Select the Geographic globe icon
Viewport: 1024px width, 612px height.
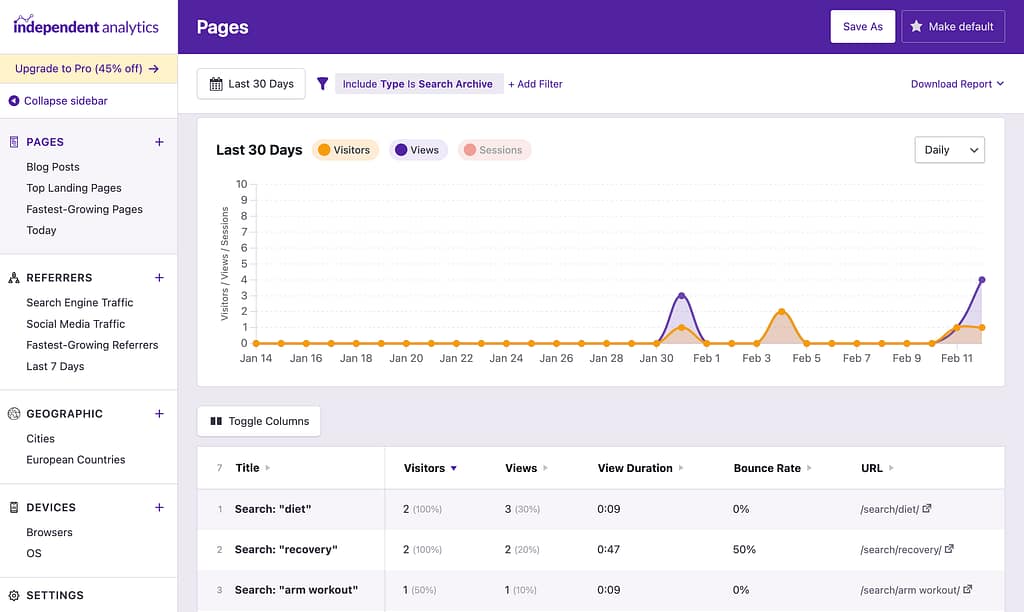12,413
